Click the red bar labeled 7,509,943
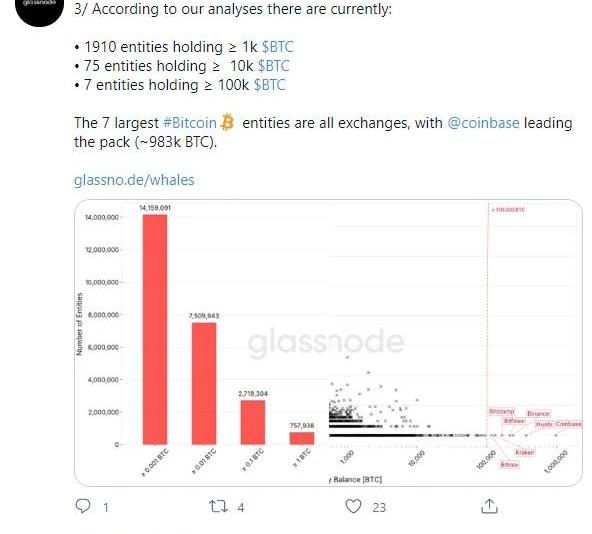 tap(204, 383)
